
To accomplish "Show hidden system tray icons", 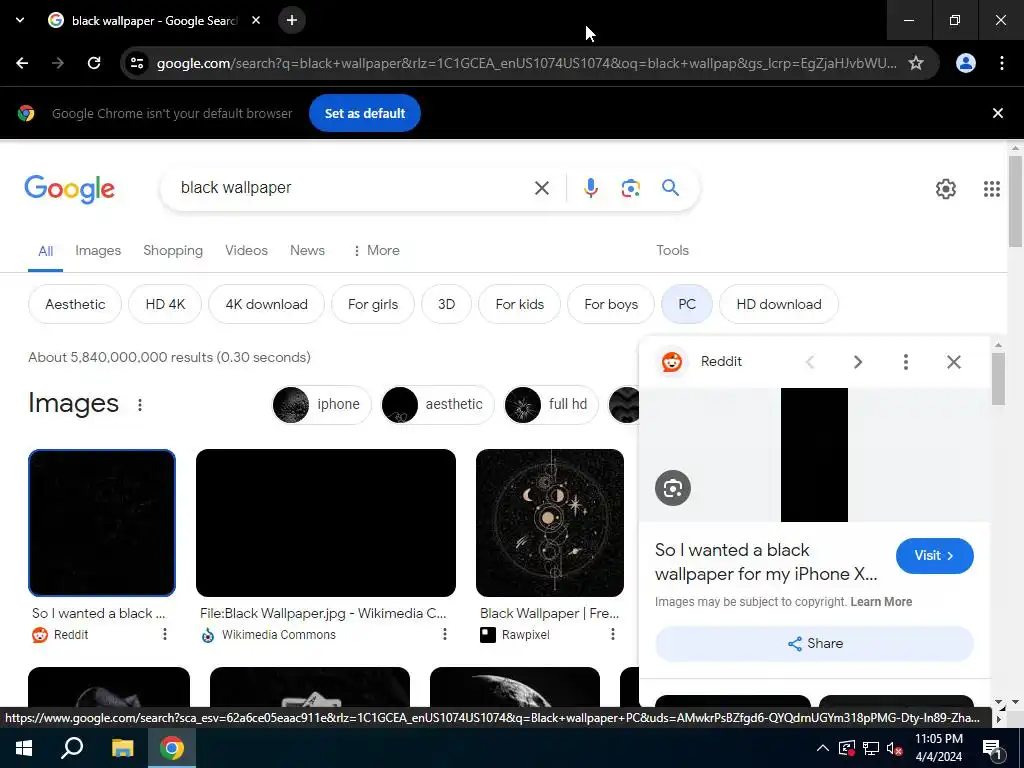I will click(x=823, y=748).
